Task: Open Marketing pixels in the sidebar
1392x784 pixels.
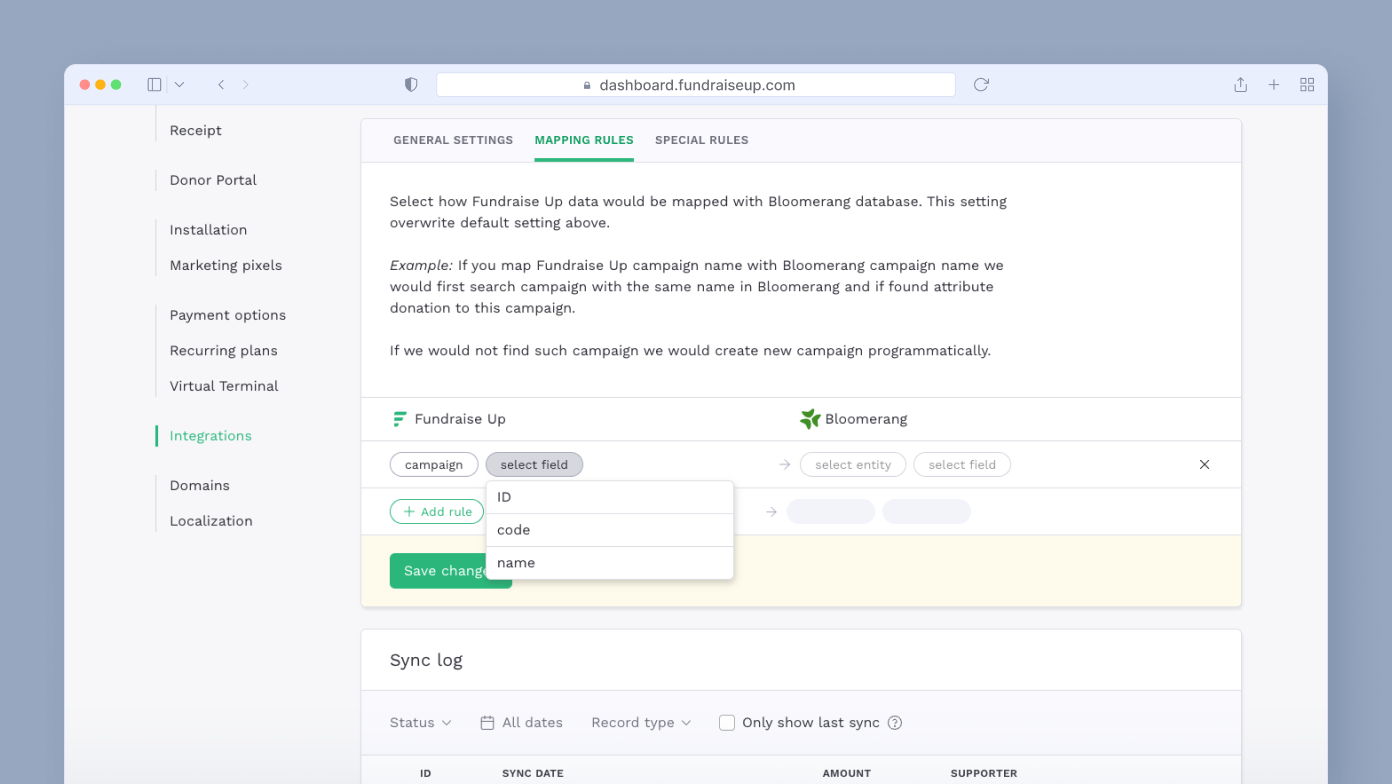Action: click(x=226, y=265)
